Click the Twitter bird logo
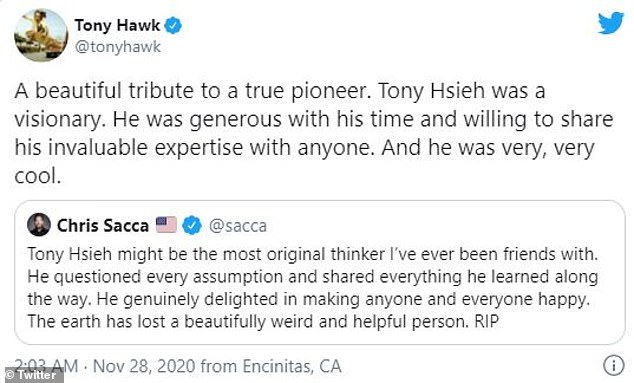The image size is (634, 383). click(611, 23)
